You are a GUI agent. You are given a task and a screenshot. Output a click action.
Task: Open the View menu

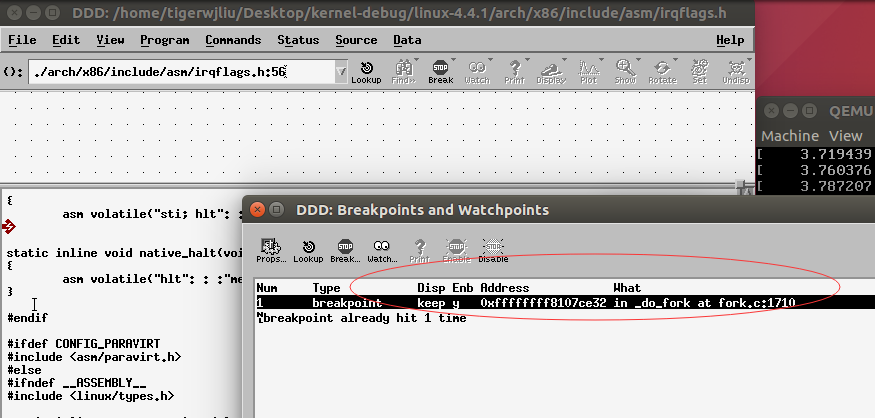[x=110, y=40]
